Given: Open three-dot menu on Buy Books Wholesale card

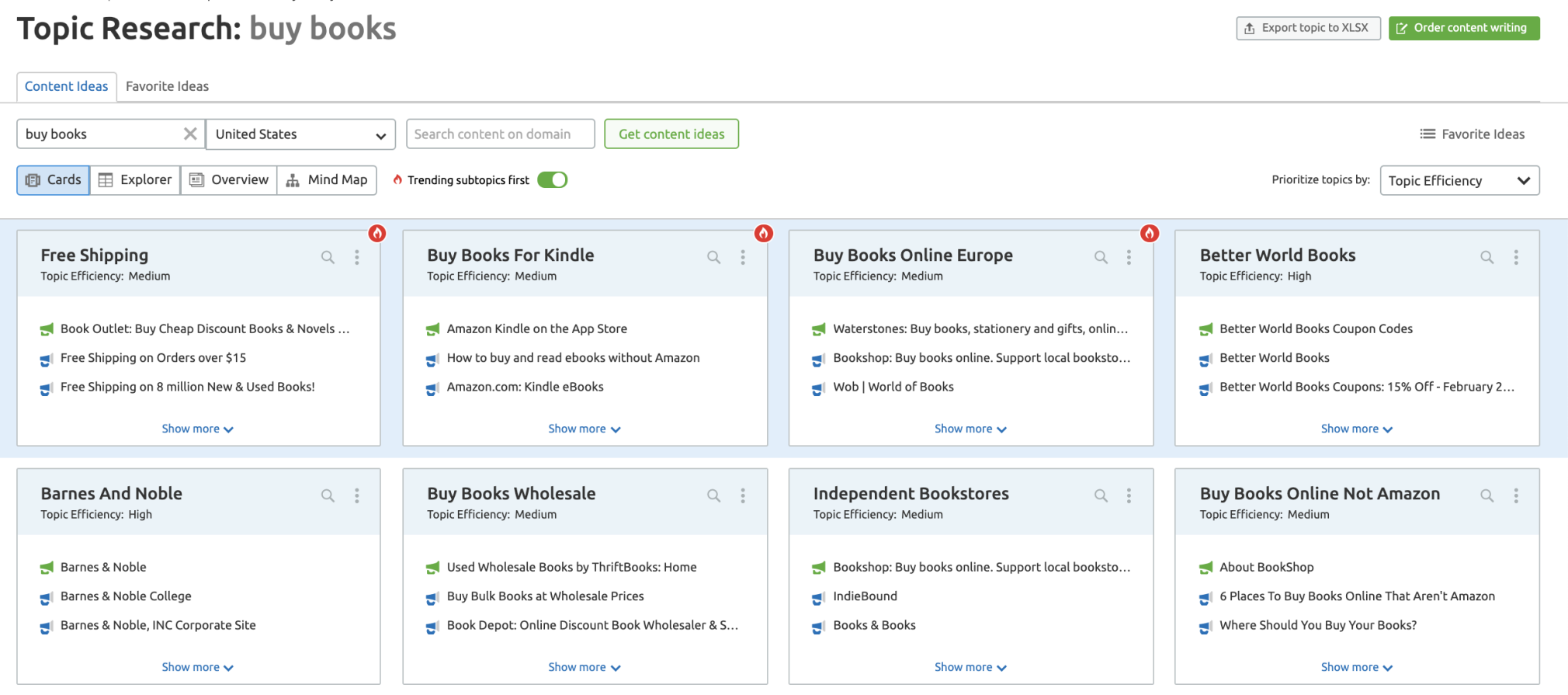Looking at the screenshot, I should point(743,495).
